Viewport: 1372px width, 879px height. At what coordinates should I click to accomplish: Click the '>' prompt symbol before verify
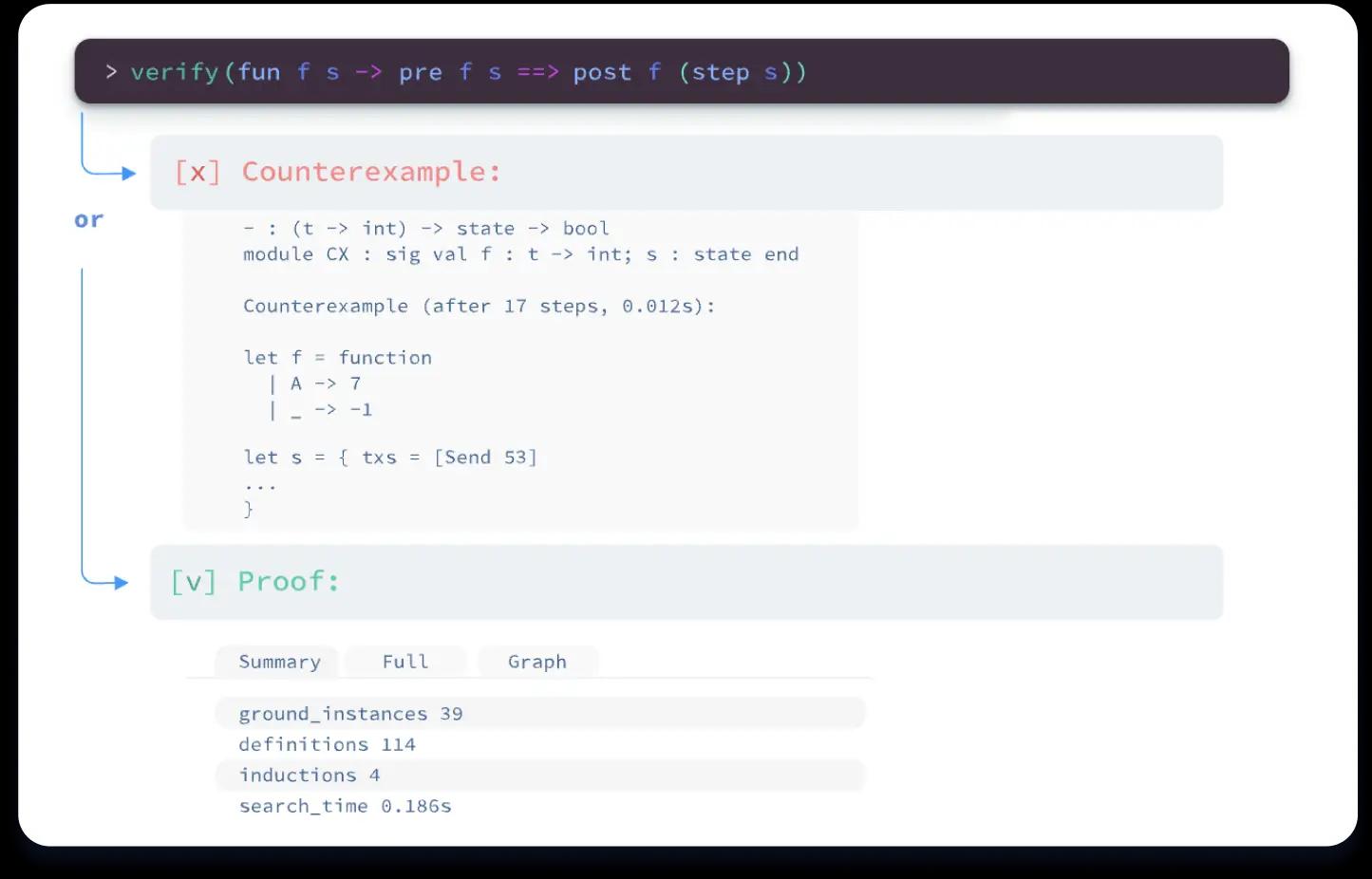[x=111, y=72]
